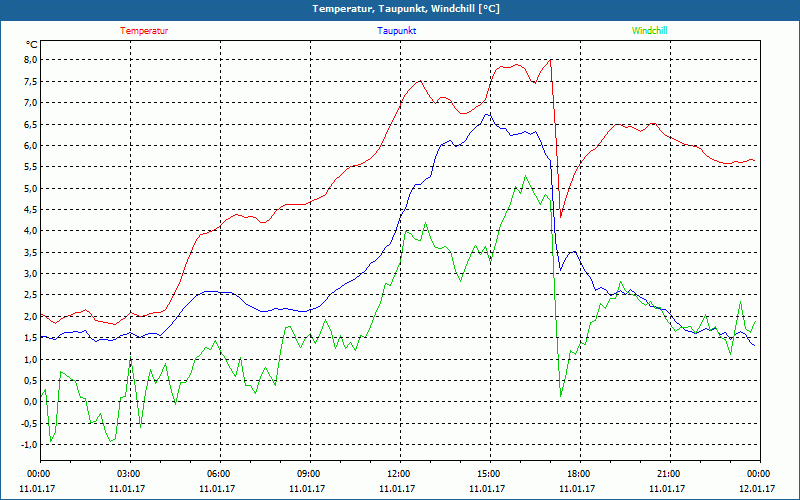
Task: Click the '1,0' y-axis value
Action: pos(31,359)
